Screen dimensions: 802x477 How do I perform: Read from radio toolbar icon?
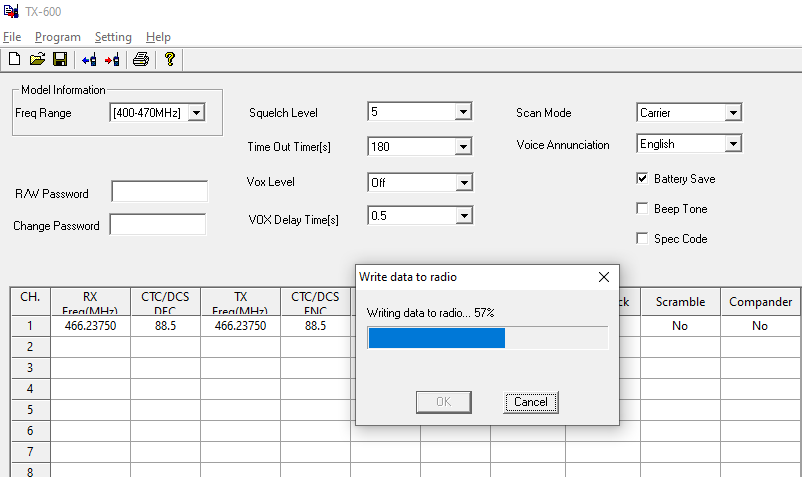click(89, 60)
